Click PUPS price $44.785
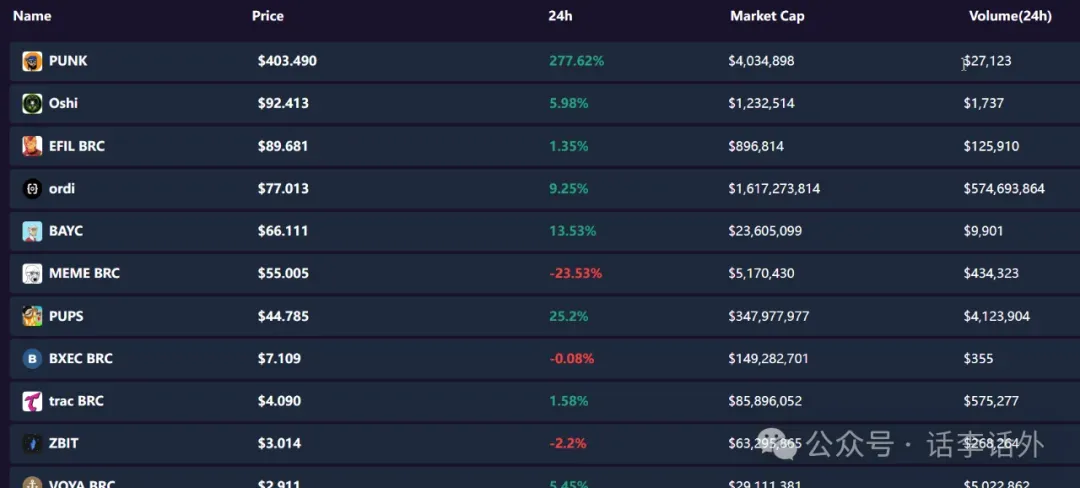This screenshot has height=488, width=1080. [283, 317]
